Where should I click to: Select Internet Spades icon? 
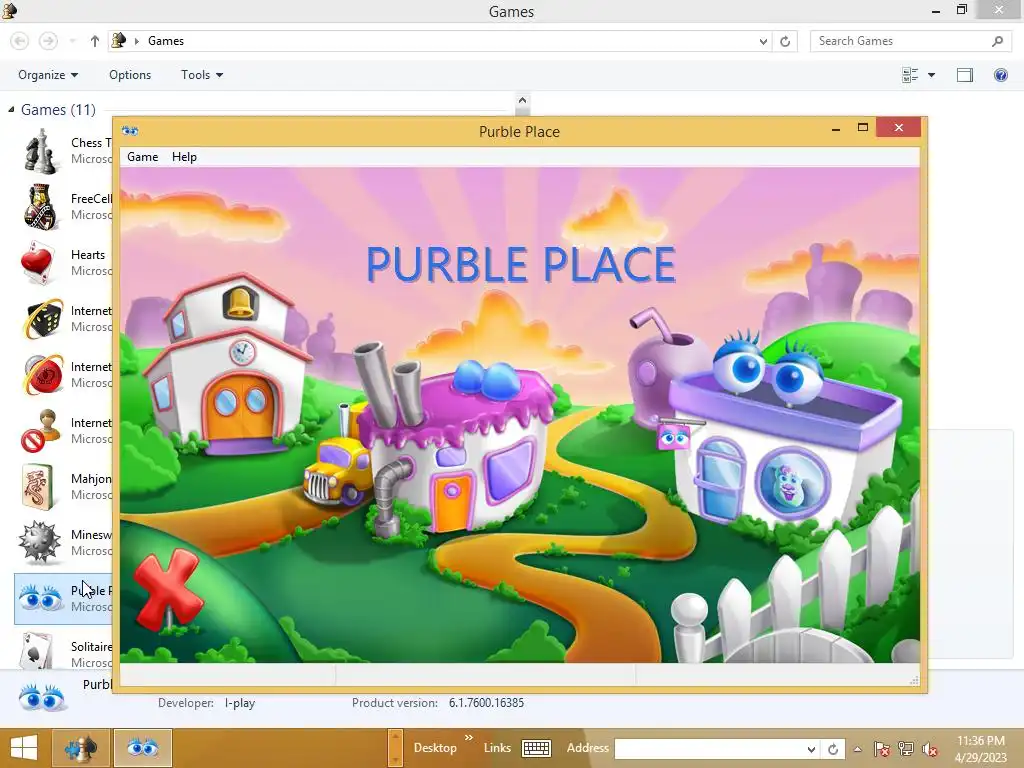coord(39,431)
